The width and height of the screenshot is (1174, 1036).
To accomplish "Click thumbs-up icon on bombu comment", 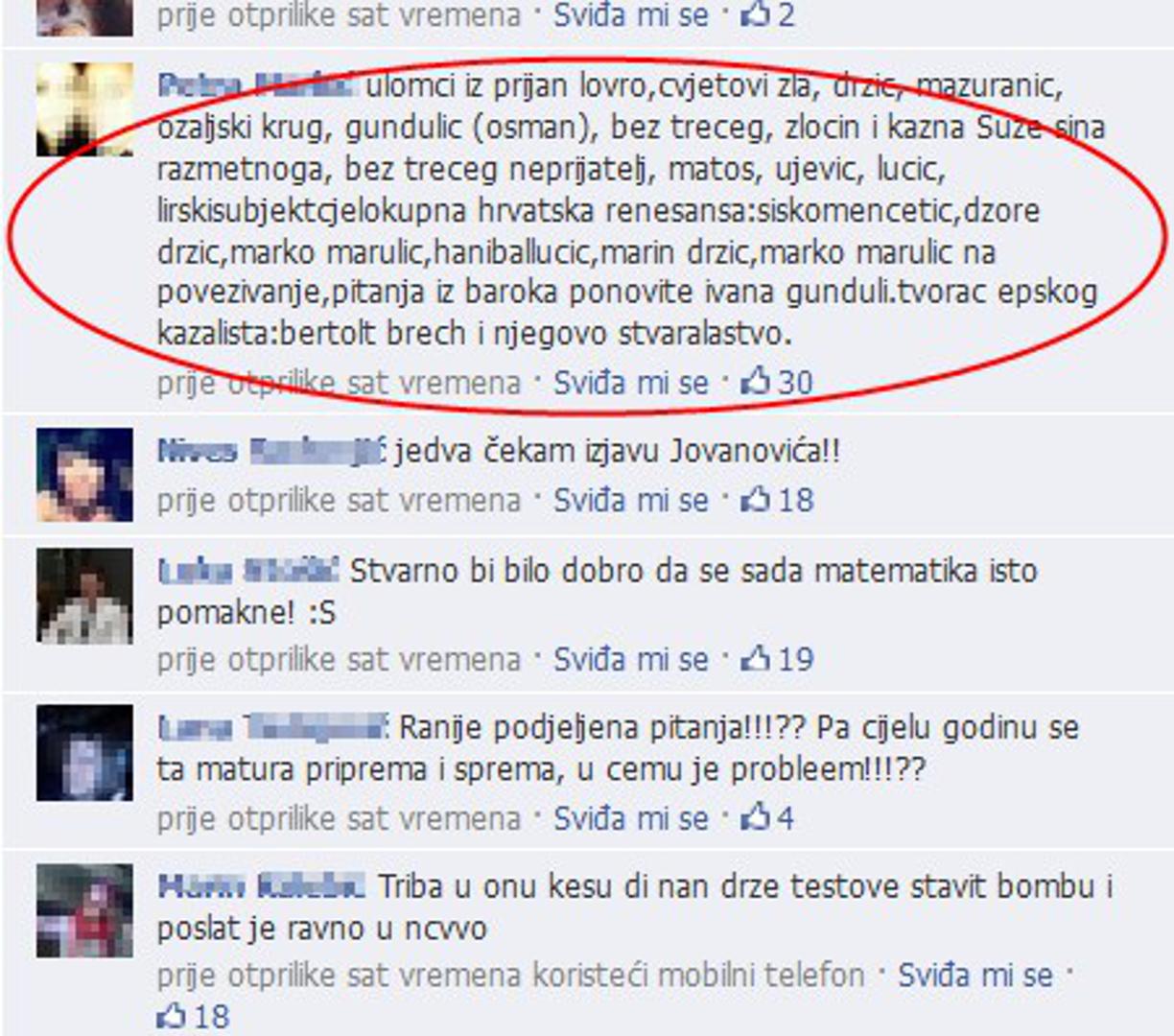I will [171, 1015].
